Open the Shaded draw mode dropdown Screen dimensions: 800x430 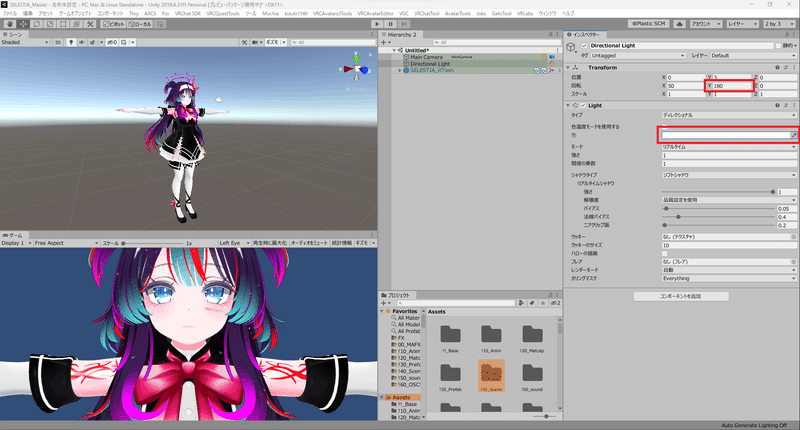pos(24,42)
